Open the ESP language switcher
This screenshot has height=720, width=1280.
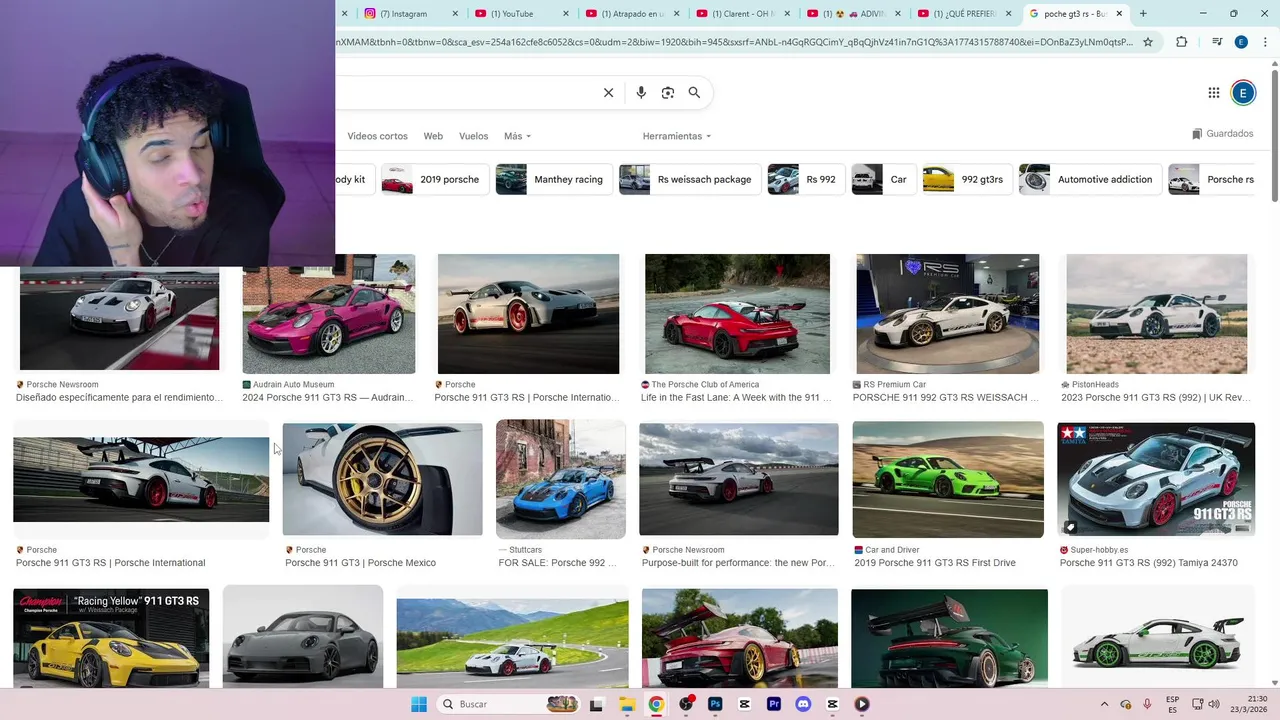pyautogui.click(x=1173, y=704)
